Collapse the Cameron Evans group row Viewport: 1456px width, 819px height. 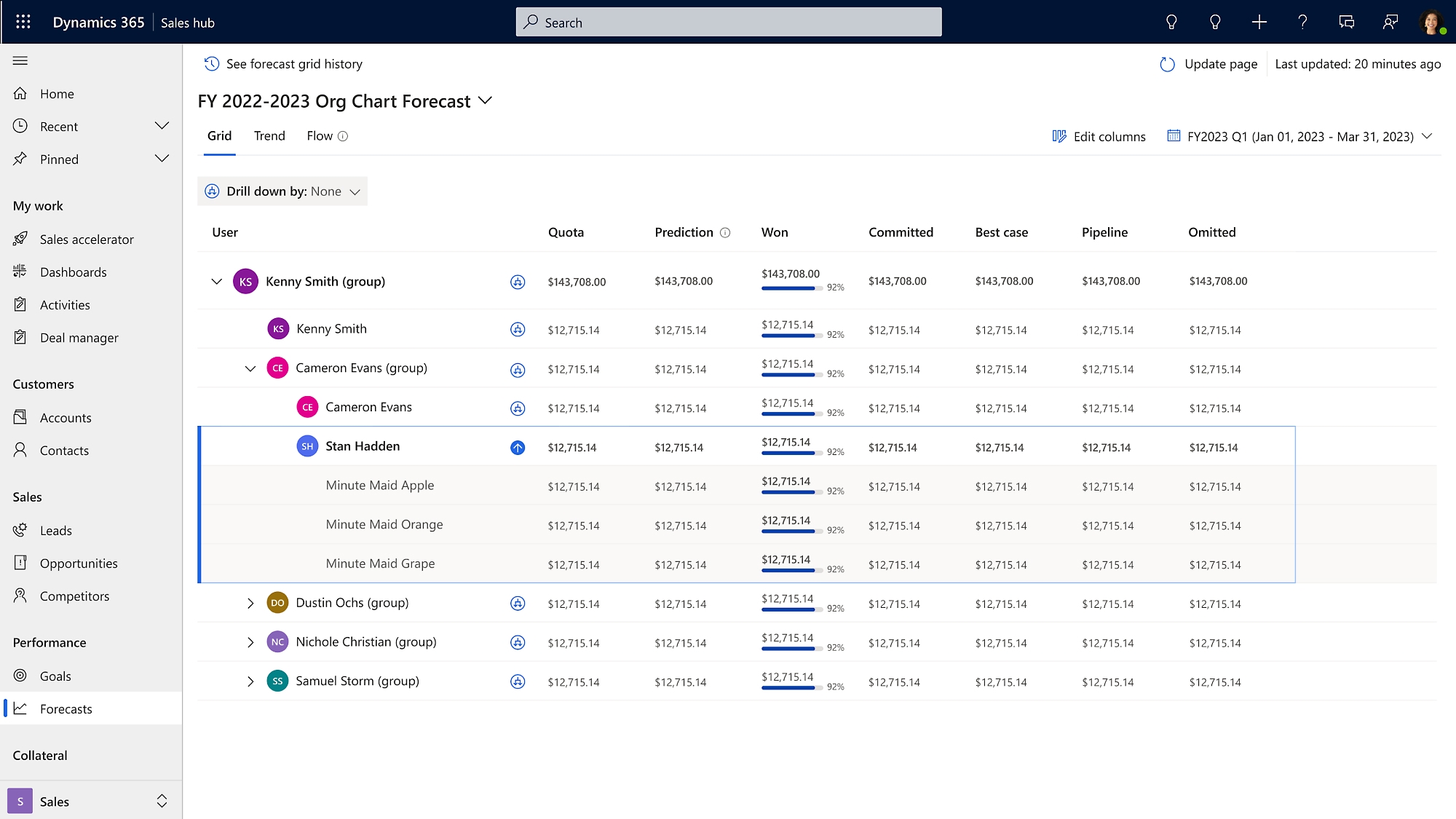click(249, 367)
